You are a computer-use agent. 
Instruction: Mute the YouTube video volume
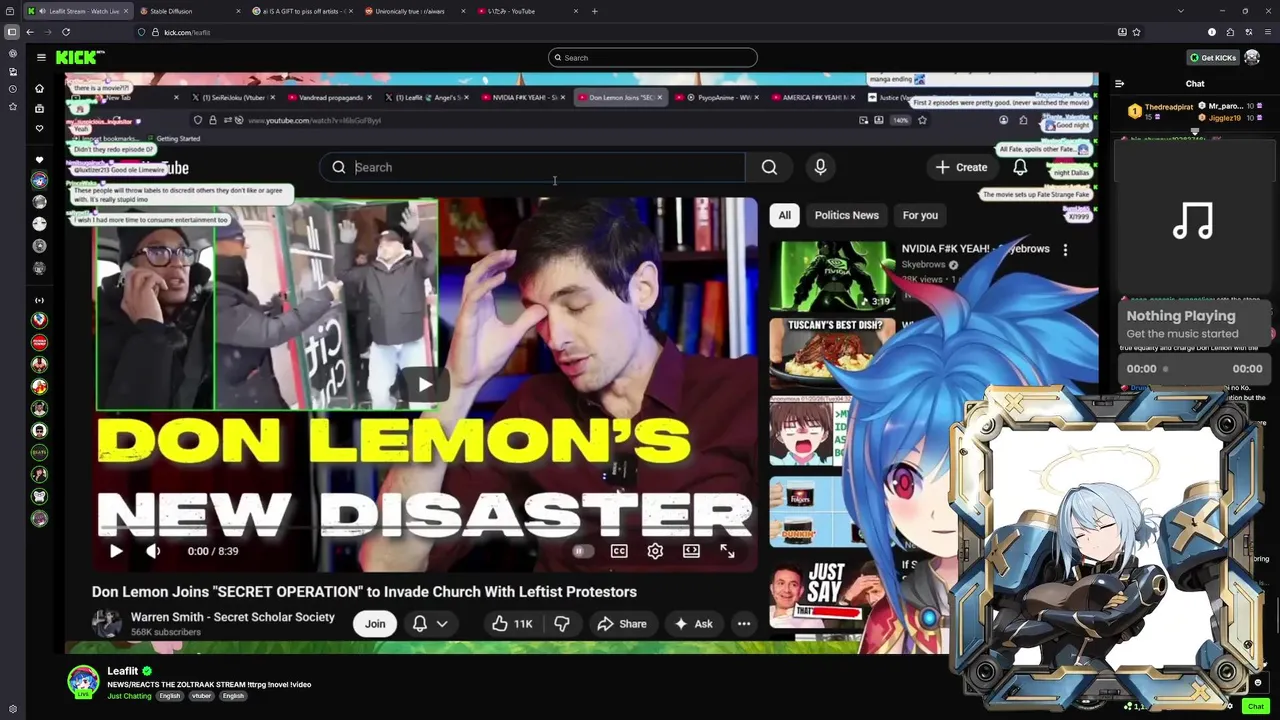pyautogui.click(x=153, y=551)
